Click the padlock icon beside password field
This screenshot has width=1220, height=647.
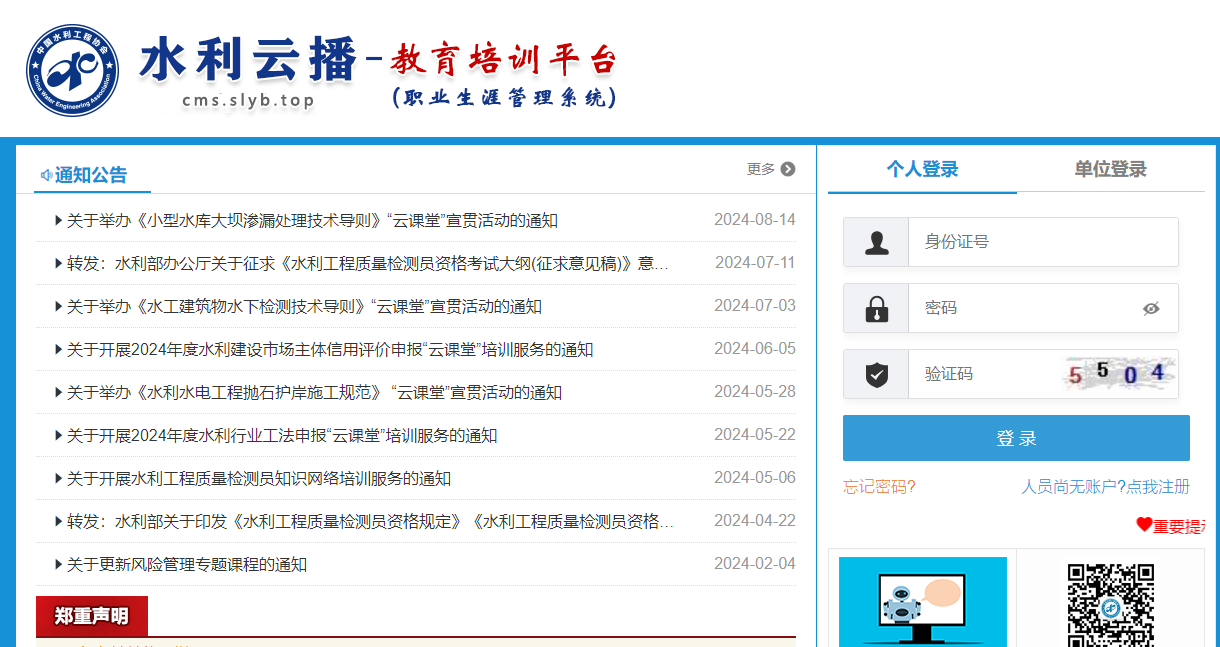click(x=876, y=308)
